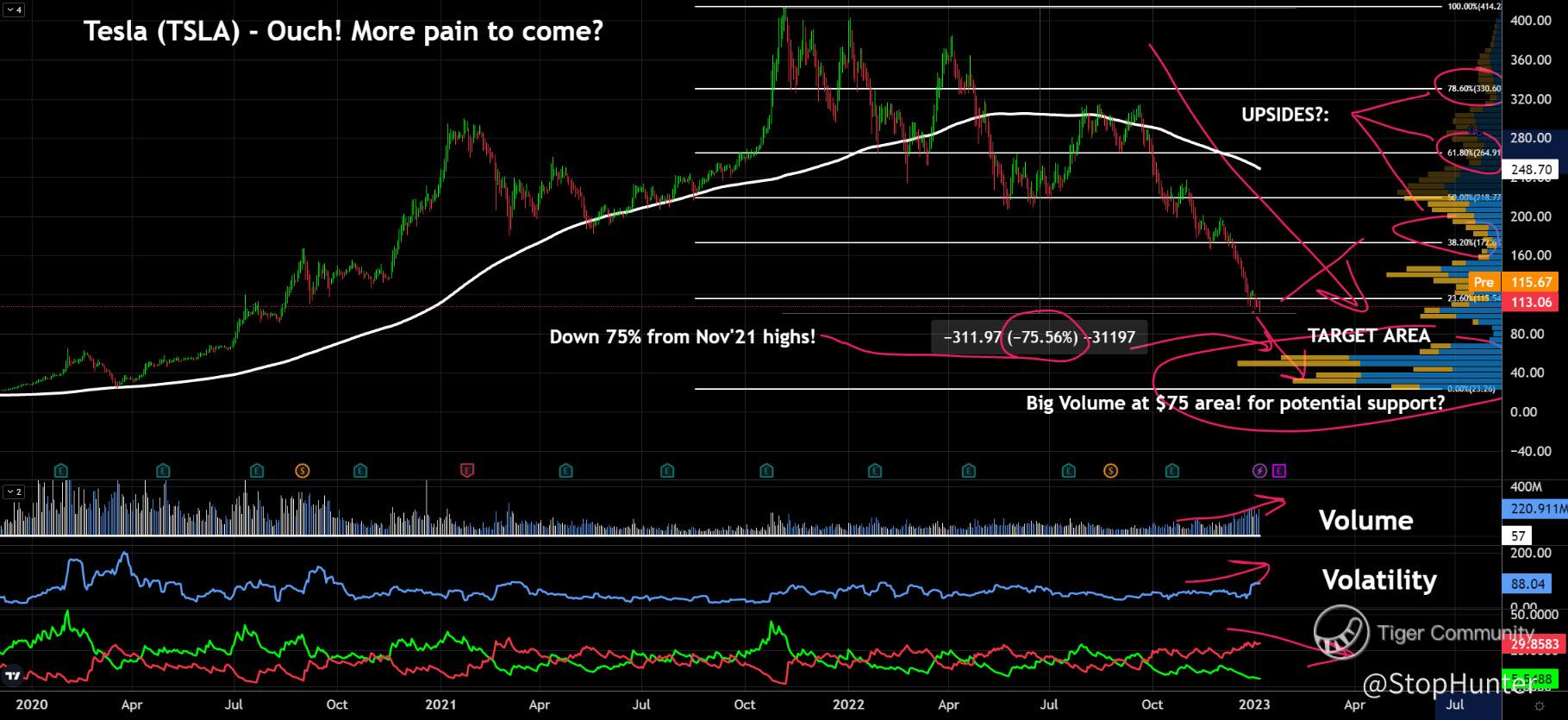Collapse the pane using the '4' chevron button
The height and width of the screenshot is (720, 1568).
pos(15,9)
